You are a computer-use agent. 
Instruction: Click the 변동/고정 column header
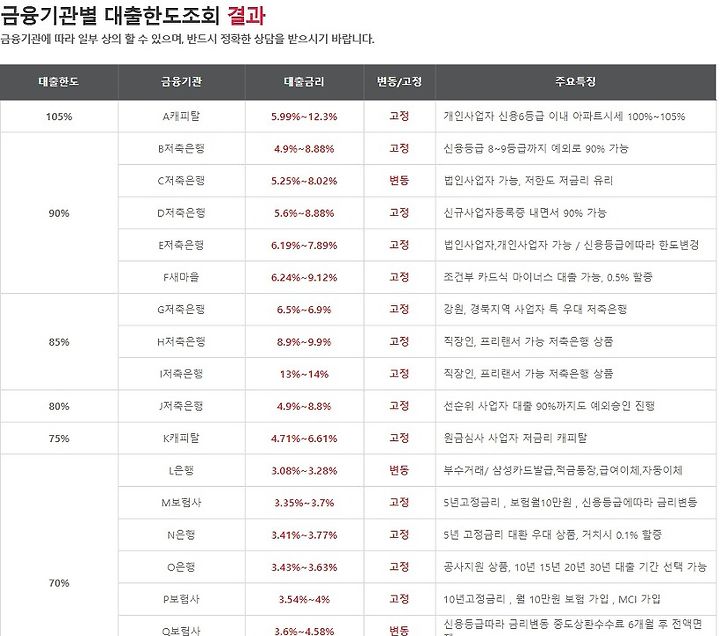(x=399, y=82)
